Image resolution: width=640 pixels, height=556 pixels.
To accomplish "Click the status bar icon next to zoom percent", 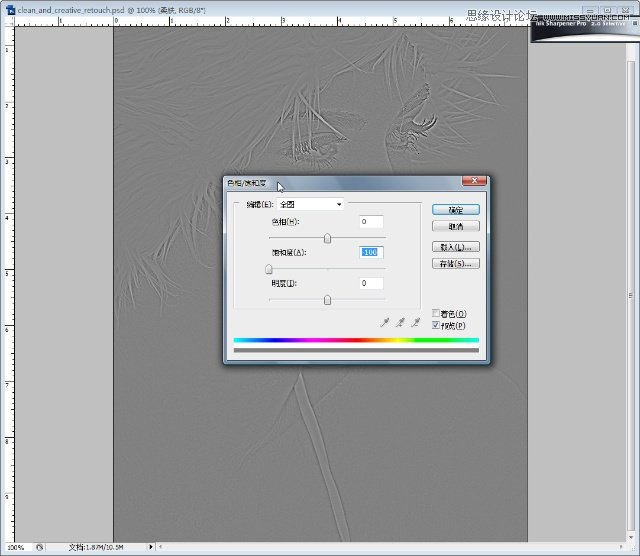I will (39, 547).
